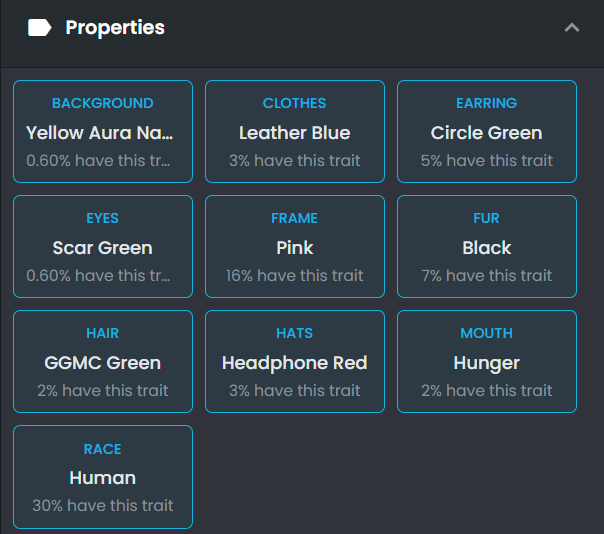Click the 16% have this trait text
This screenshot has width=604, height=534.
[295, 276]
